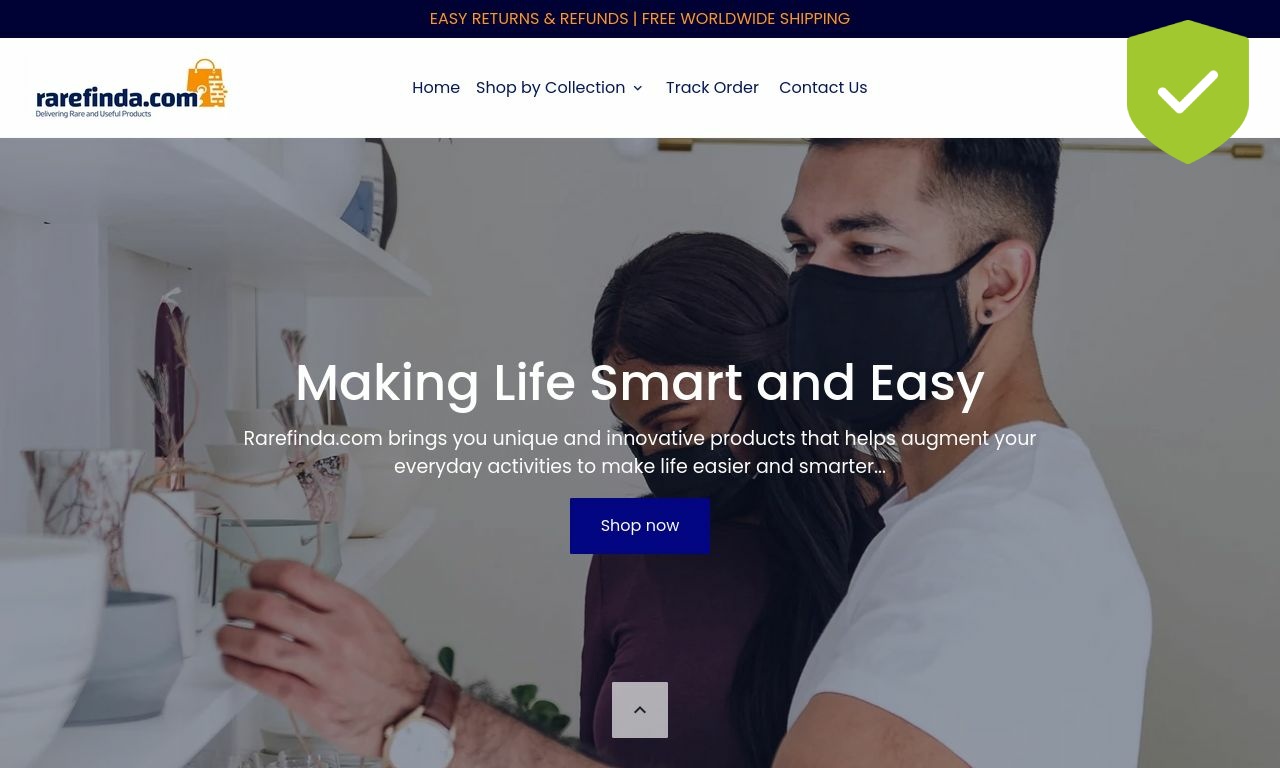
Task: Click the orange shopping bag logo icon
Action: coord(207,83)
